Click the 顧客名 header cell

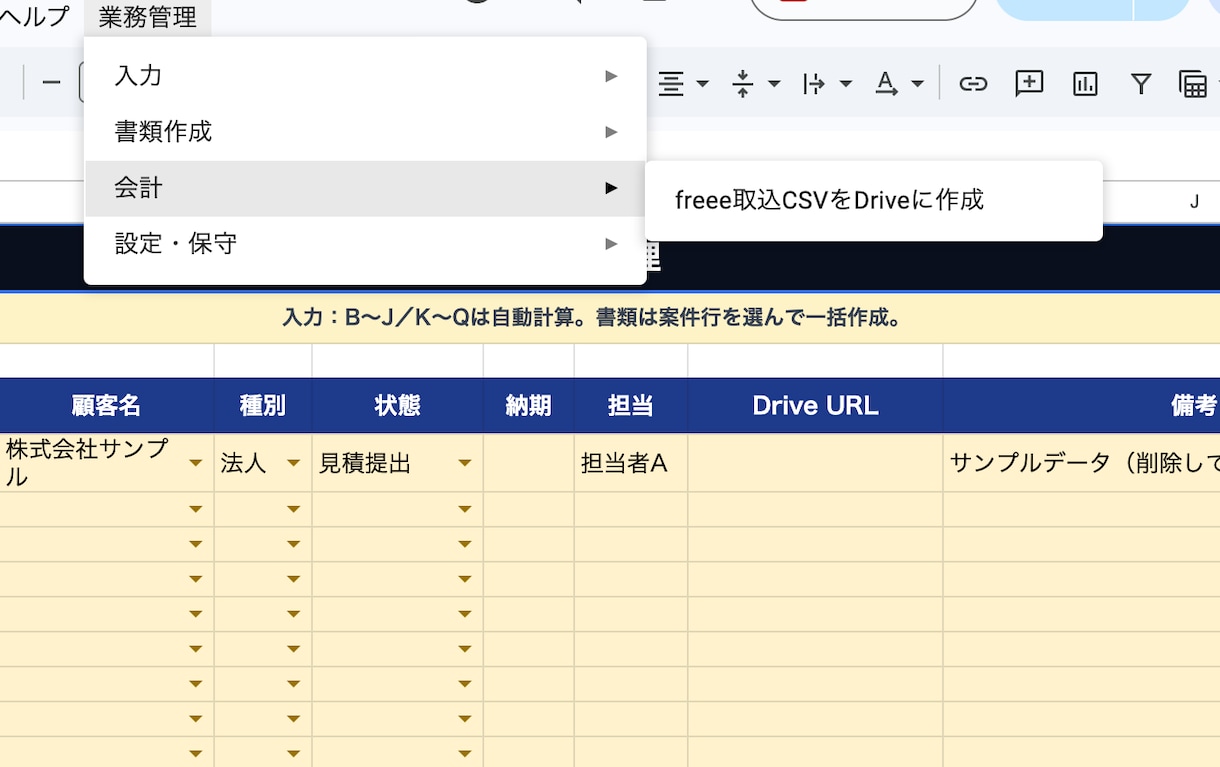tap(106, 405)
